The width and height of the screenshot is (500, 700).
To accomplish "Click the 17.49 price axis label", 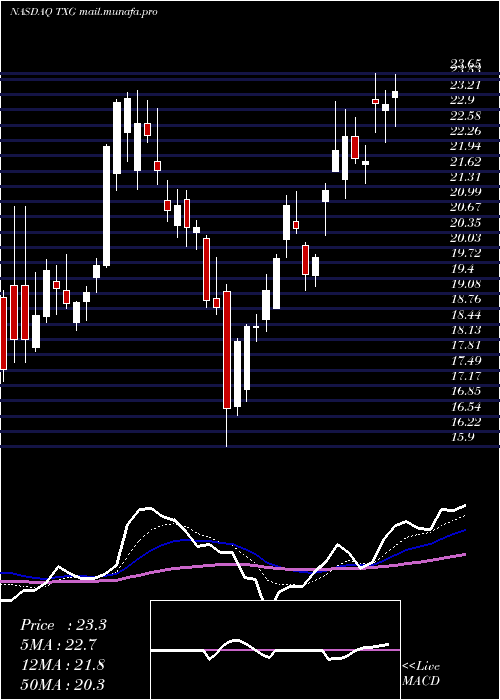I will click(466, 360).
